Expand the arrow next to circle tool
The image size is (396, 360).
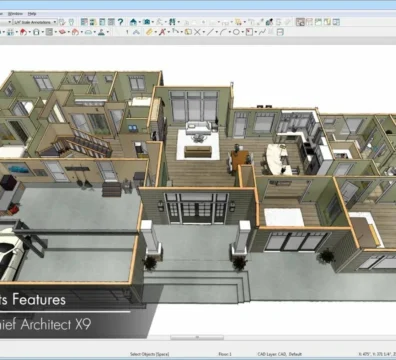pyautogui.click(x=242, y=32)
